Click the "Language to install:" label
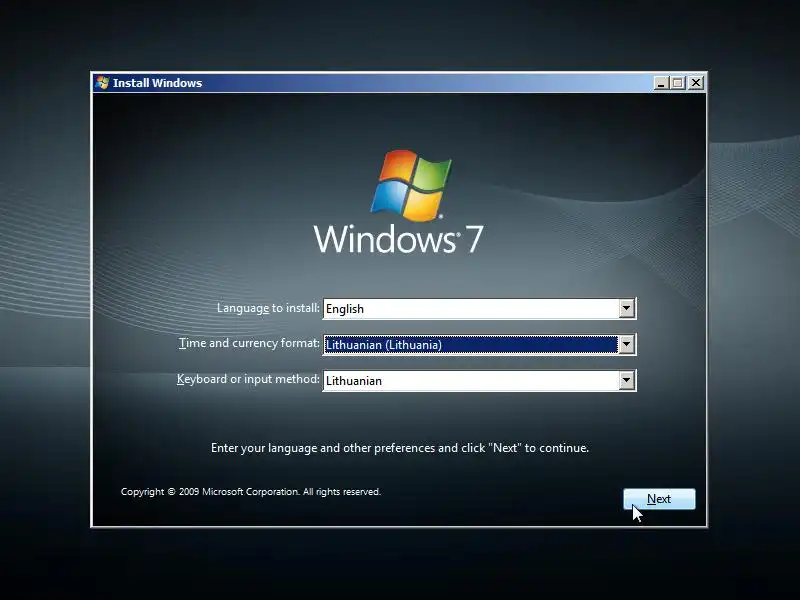The width and height of the screenshot is (800, 600). coord(268,308)
